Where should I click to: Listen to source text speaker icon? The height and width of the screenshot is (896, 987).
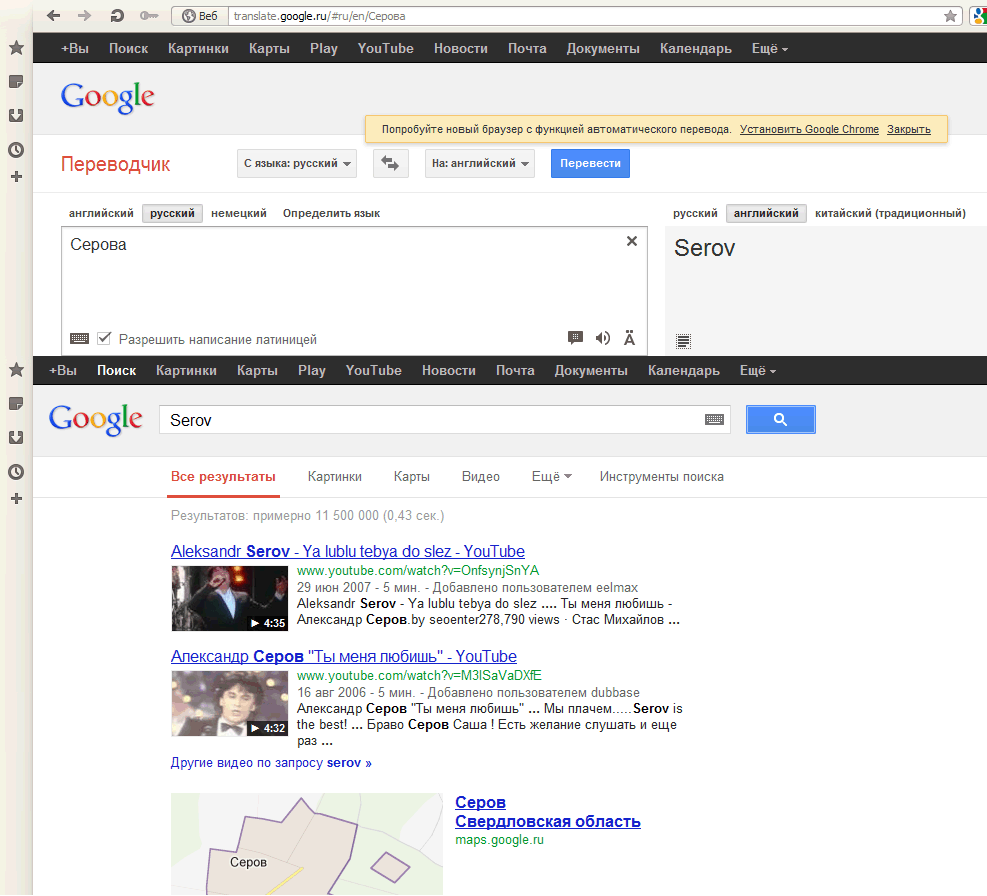602,338
